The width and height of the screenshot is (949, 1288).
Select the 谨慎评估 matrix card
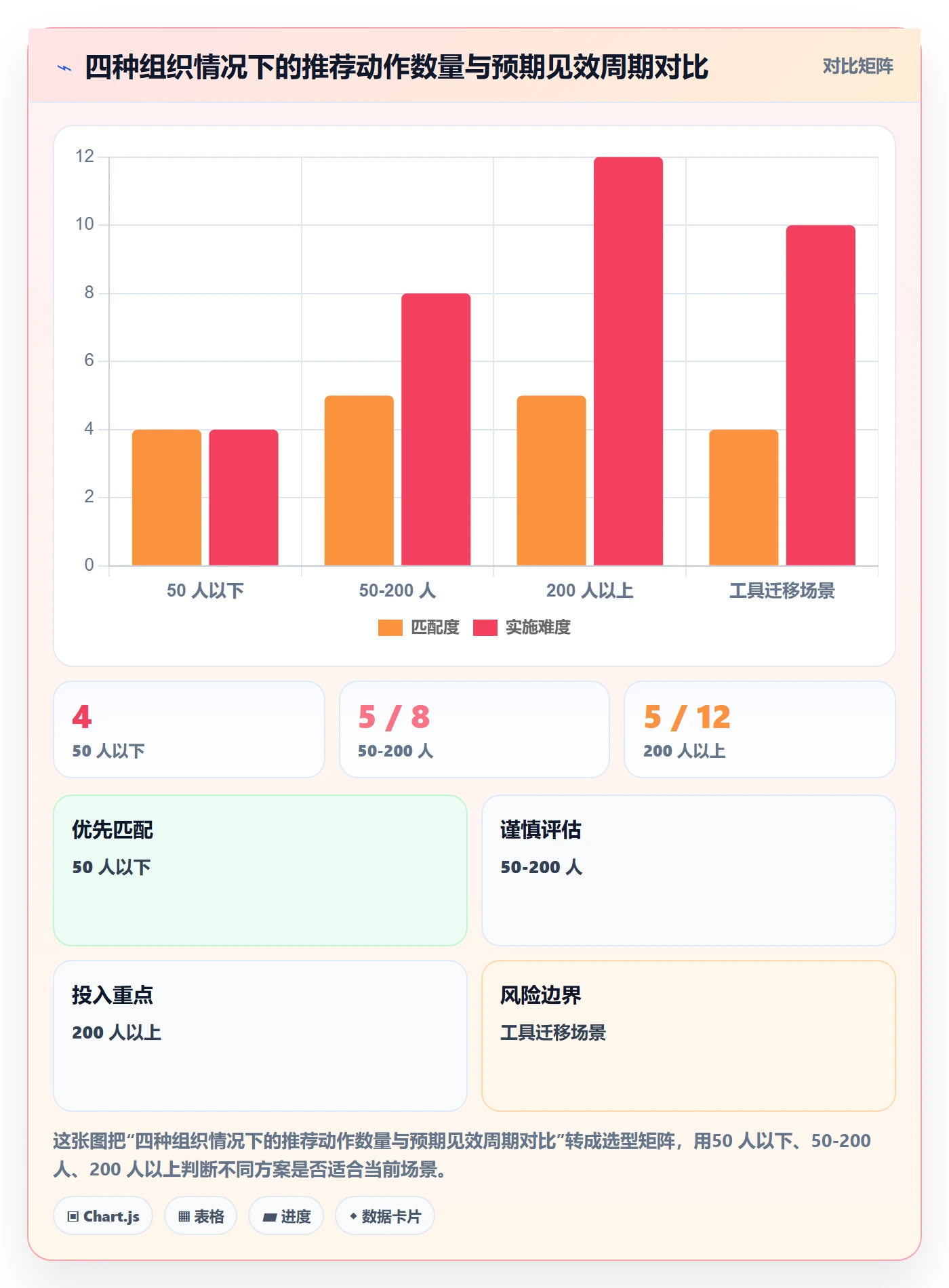(689, 870)
